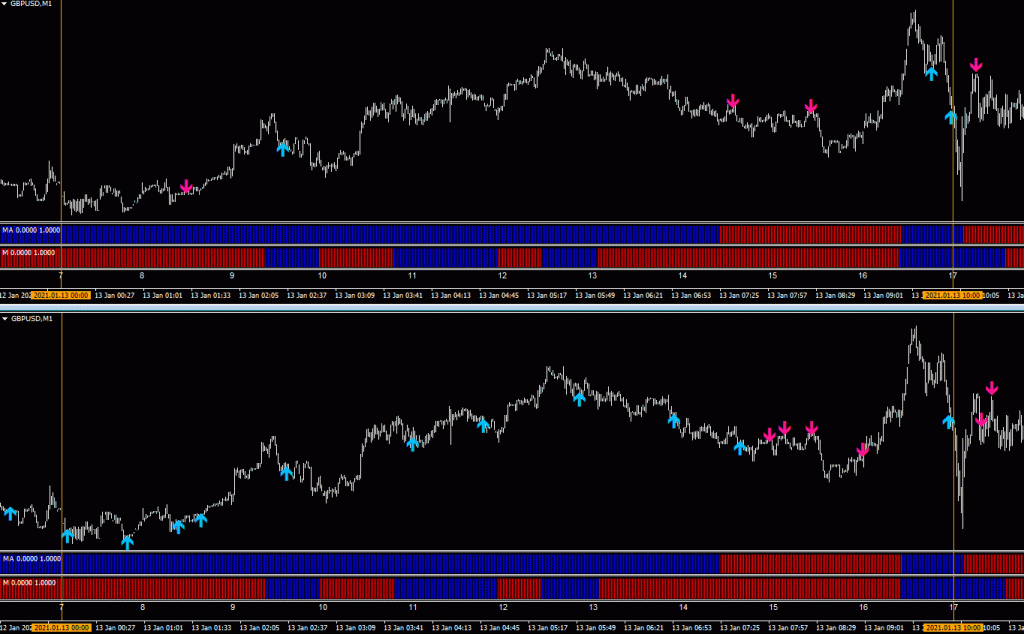Image resolution: width=1024 pixels, height=634 pixels.
Task: Click upper chart time label 13 Jan 09:01
Action: (x=883, y=296)
